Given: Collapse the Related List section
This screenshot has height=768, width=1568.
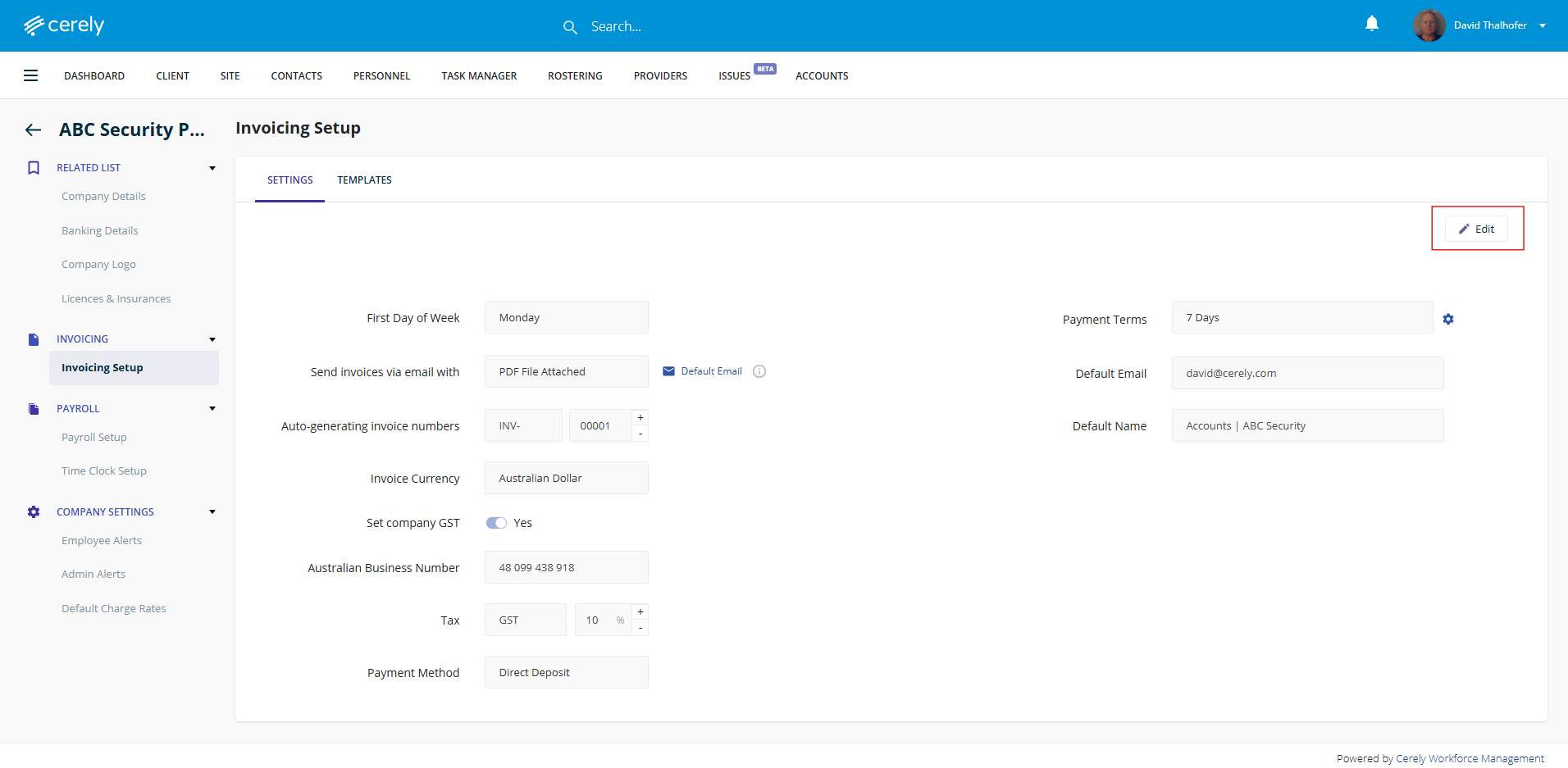Looking at the screenshot, I should click(212, 168).
